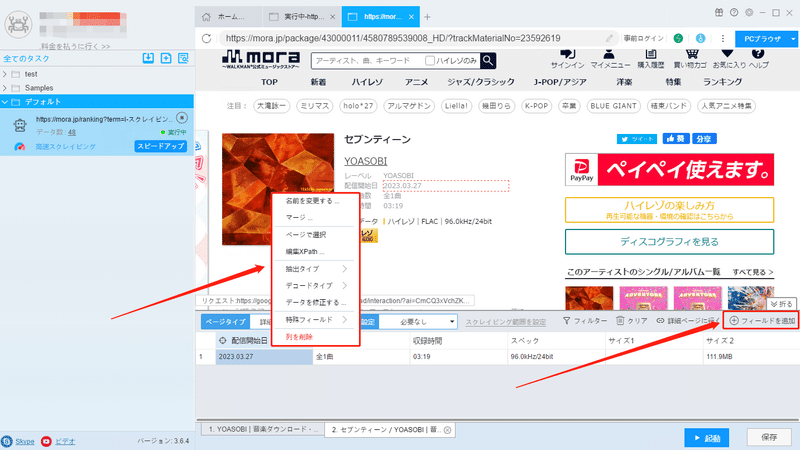
Task: Click the task search icon in sidebar
Action: 183,58
